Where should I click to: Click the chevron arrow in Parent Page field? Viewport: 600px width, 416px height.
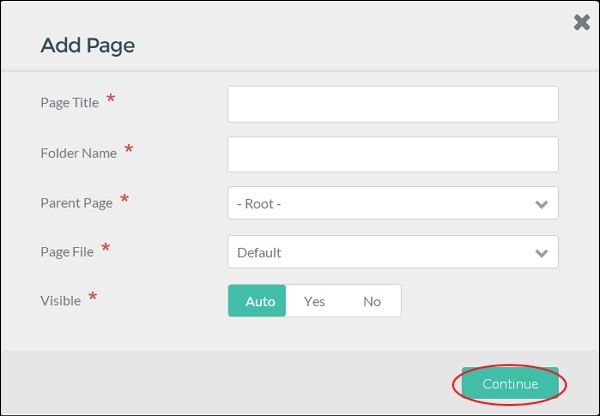[542, 204]
